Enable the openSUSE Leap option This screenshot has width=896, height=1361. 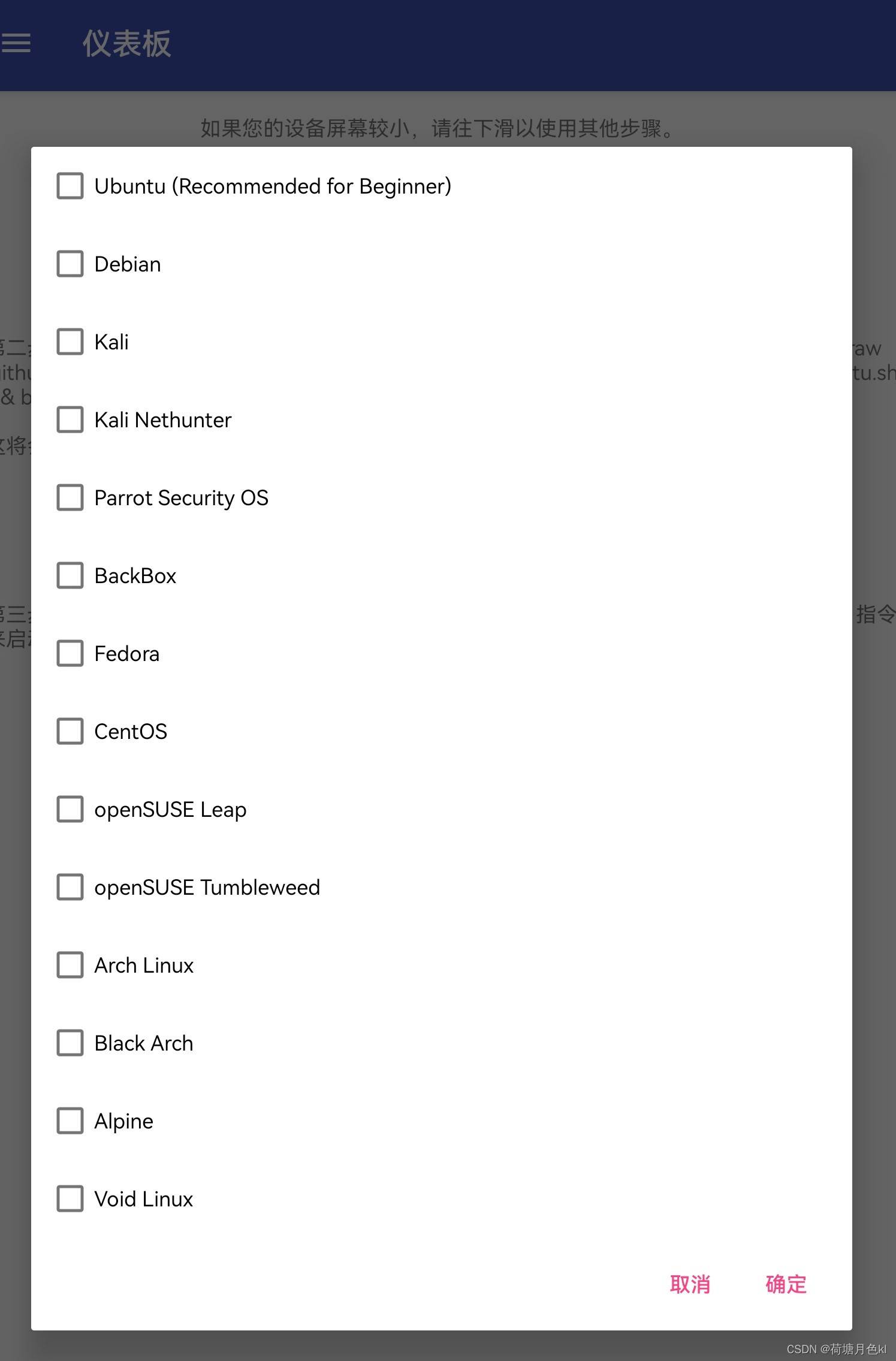click(70, 809)
